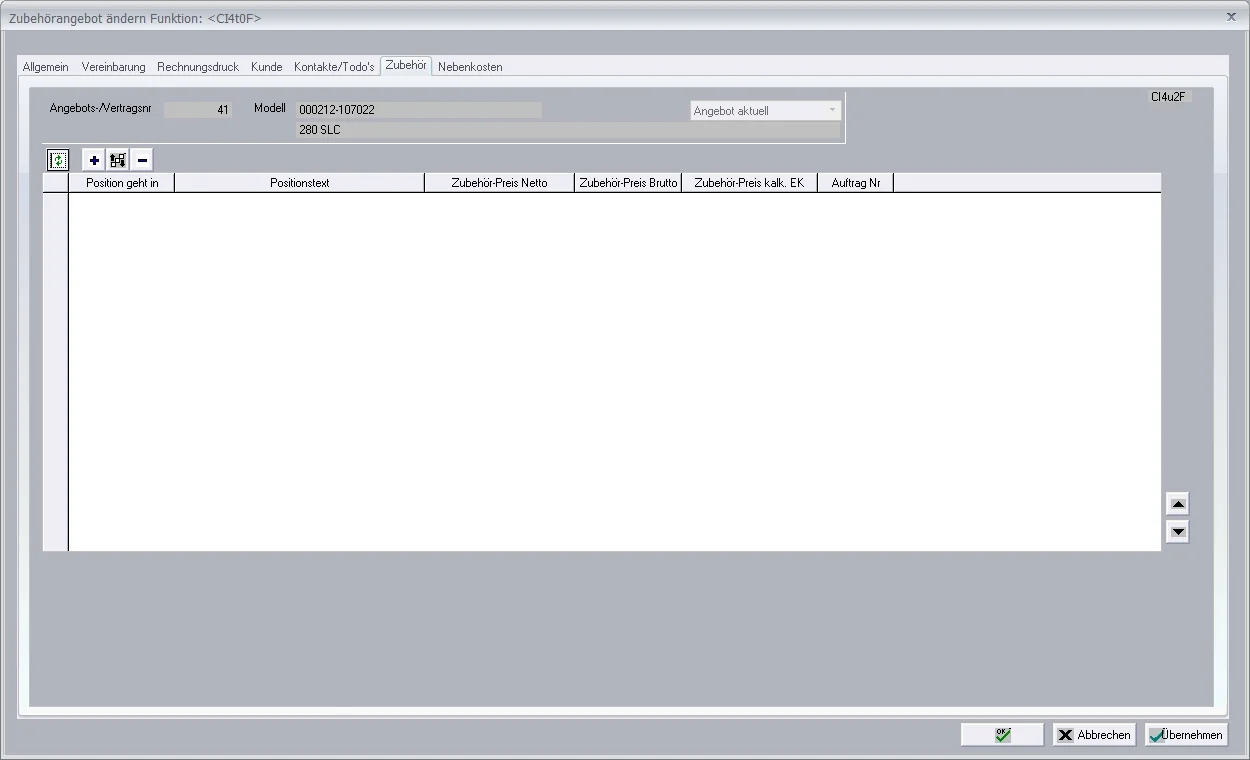Select the Zubehör tab

tap(406, 65)
